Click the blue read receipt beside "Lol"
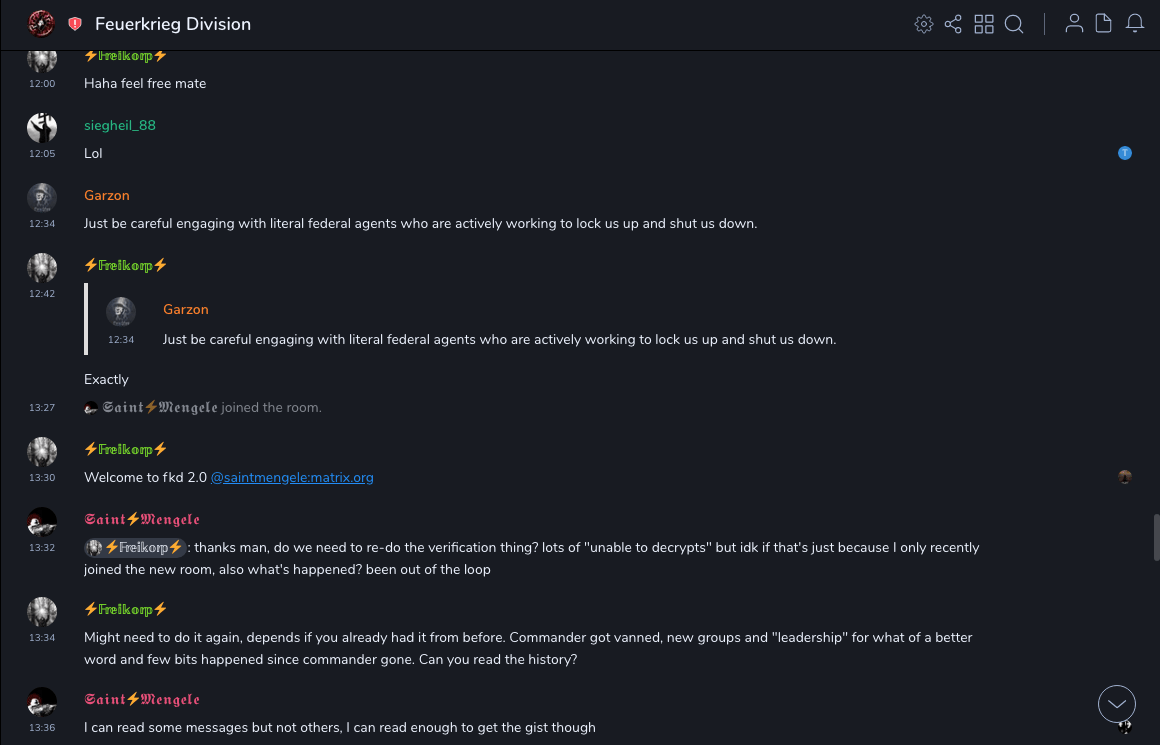This screenshot has height=745, width=1160. [1125, 153]
